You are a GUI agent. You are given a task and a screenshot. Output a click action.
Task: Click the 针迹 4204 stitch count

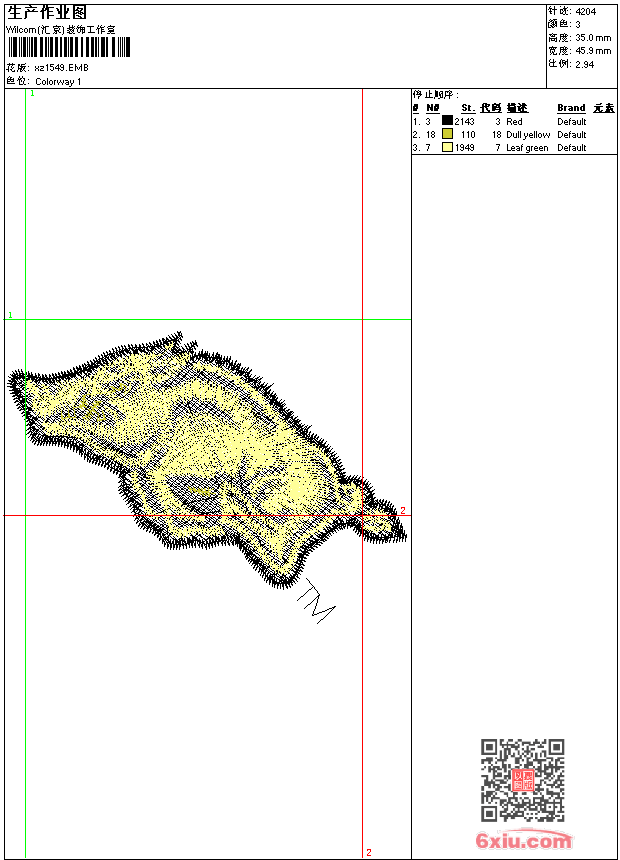point(572,12)
